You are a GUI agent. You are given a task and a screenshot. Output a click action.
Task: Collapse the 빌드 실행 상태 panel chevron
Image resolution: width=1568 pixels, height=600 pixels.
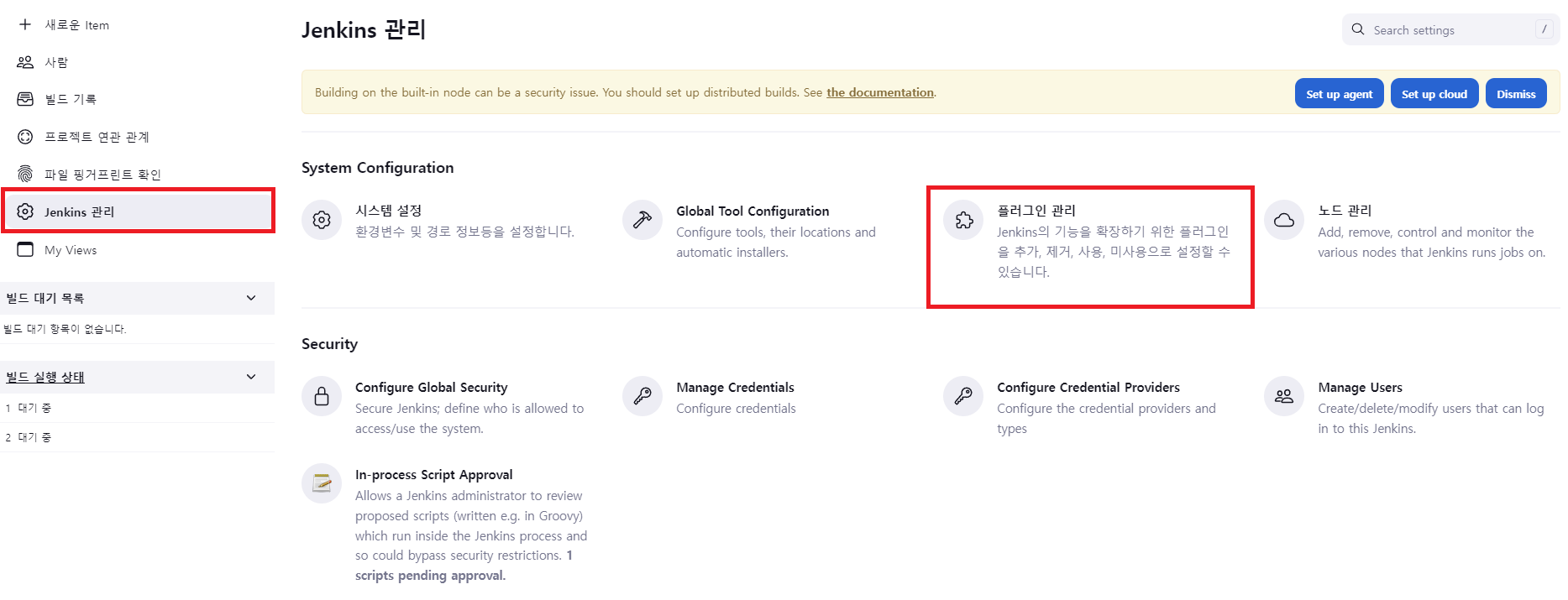251,377
